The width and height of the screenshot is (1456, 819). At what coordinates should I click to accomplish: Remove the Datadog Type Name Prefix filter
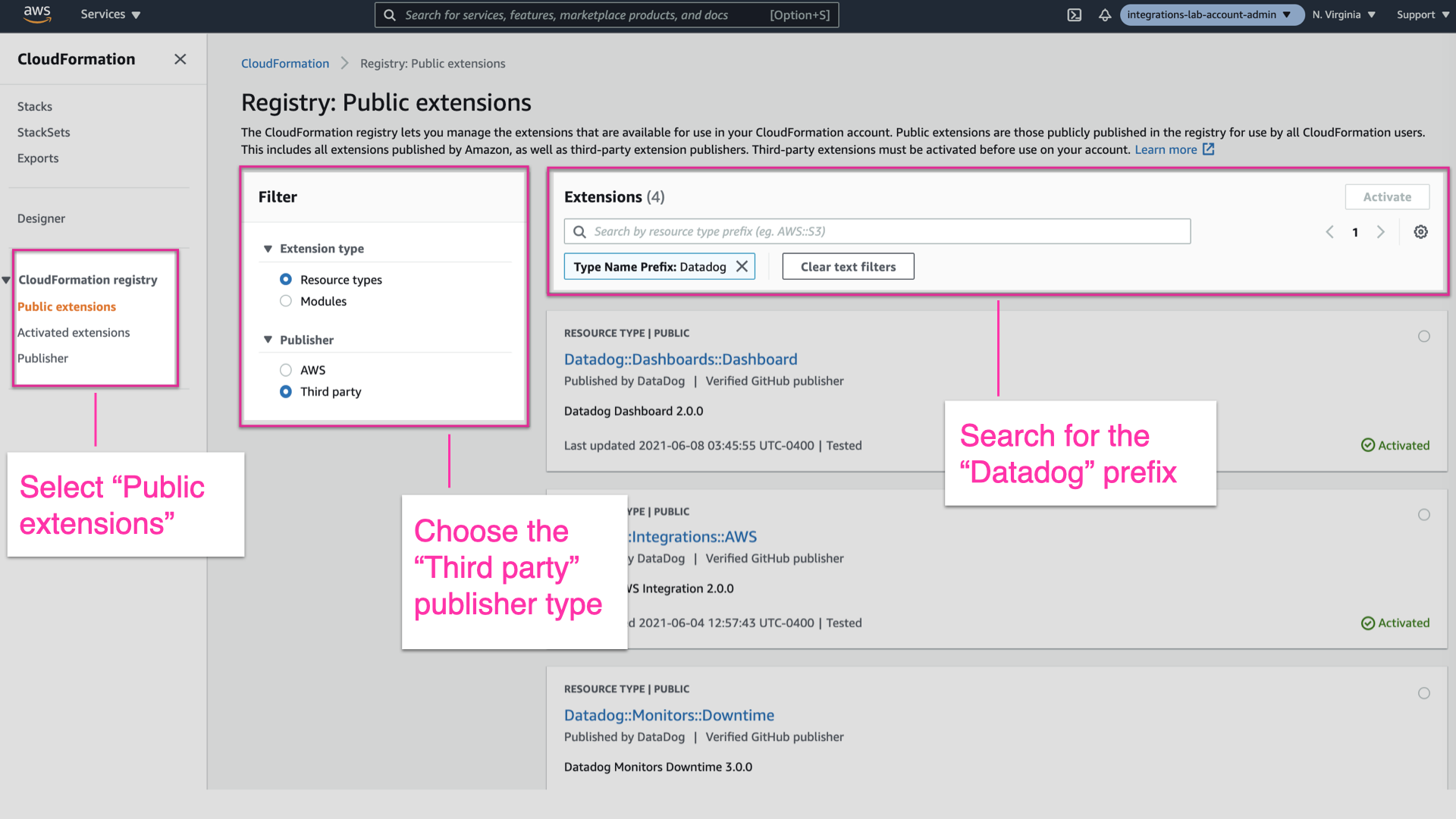click(742, 266)
